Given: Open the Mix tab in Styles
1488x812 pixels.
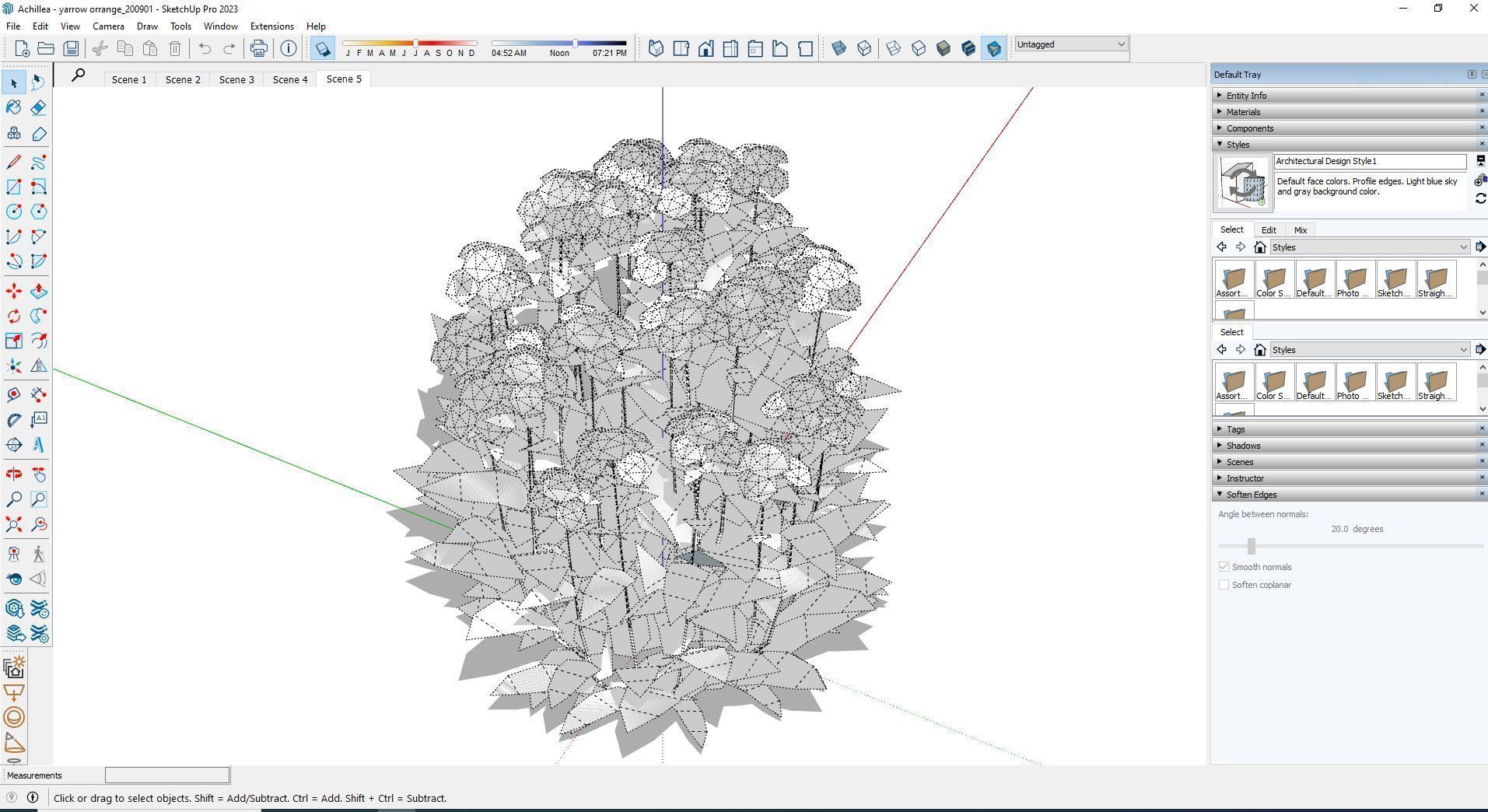Looking at the screenshot, I should pos(1301,230).
